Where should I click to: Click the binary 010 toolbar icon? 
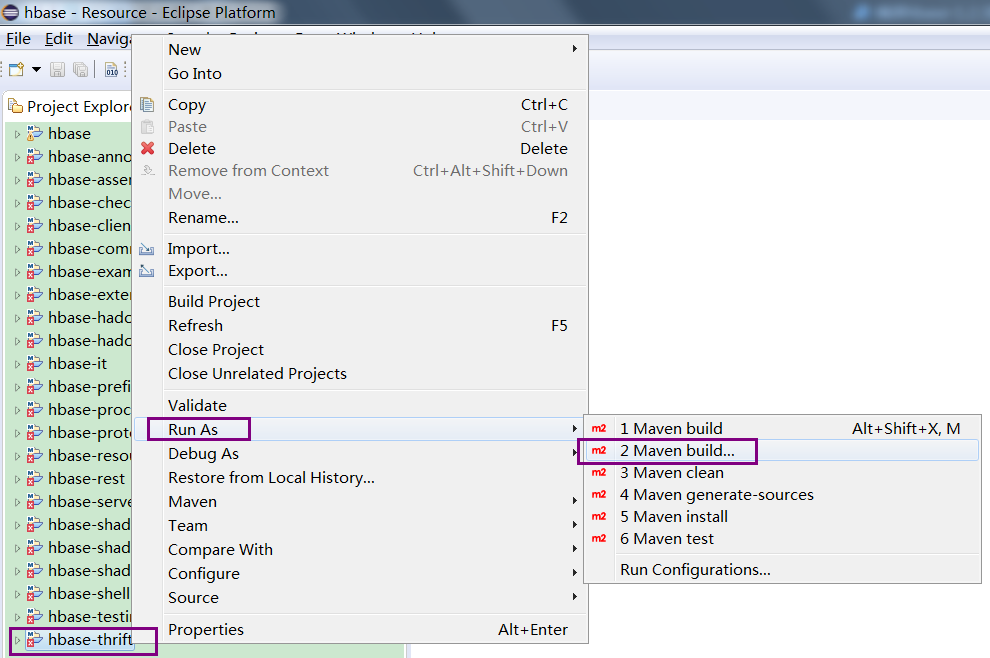[112, 69]
